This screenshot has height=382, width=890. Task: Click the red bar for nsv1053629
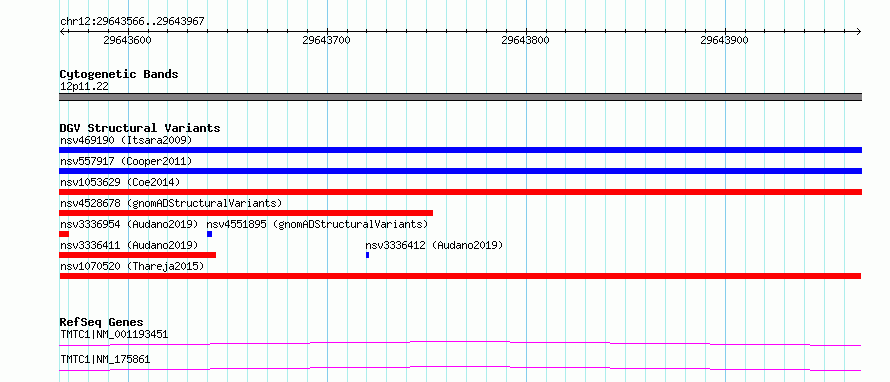(460, 192)
